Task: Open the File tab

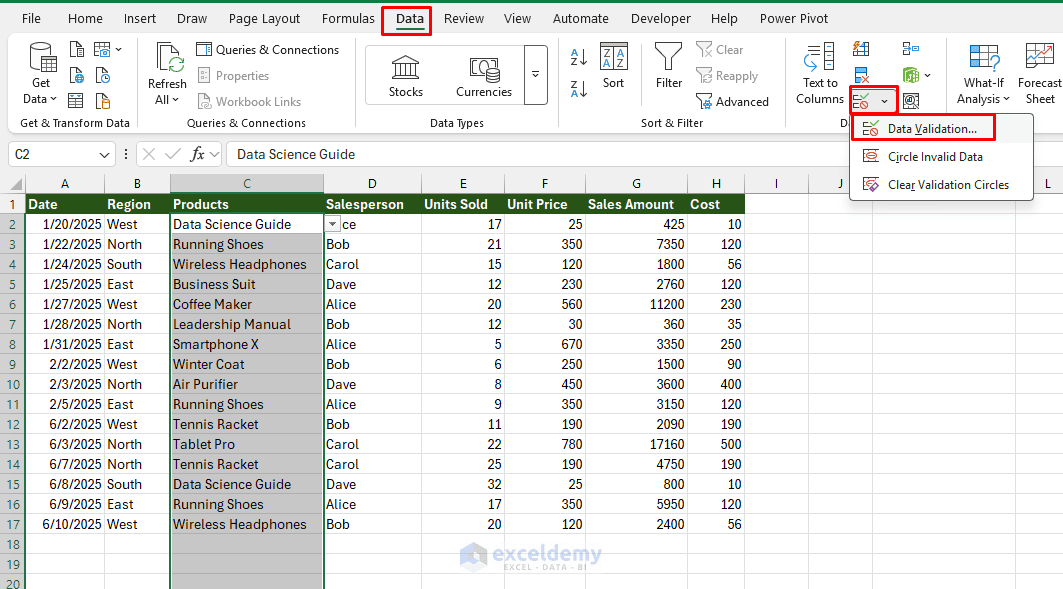Action: pos(31,19)
